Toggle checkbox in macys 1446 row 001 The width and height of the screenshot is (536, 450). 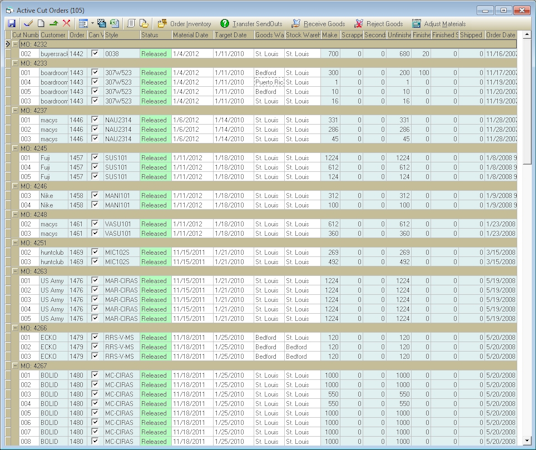[95, 120]
